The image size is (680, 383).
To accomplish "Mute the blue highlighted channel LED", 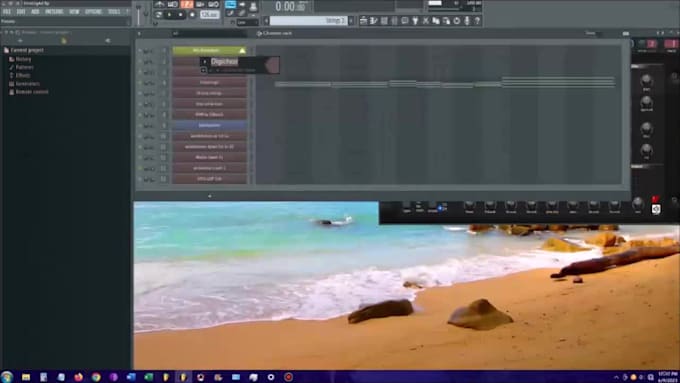I will pyautogui.click(x=140, y=125).
